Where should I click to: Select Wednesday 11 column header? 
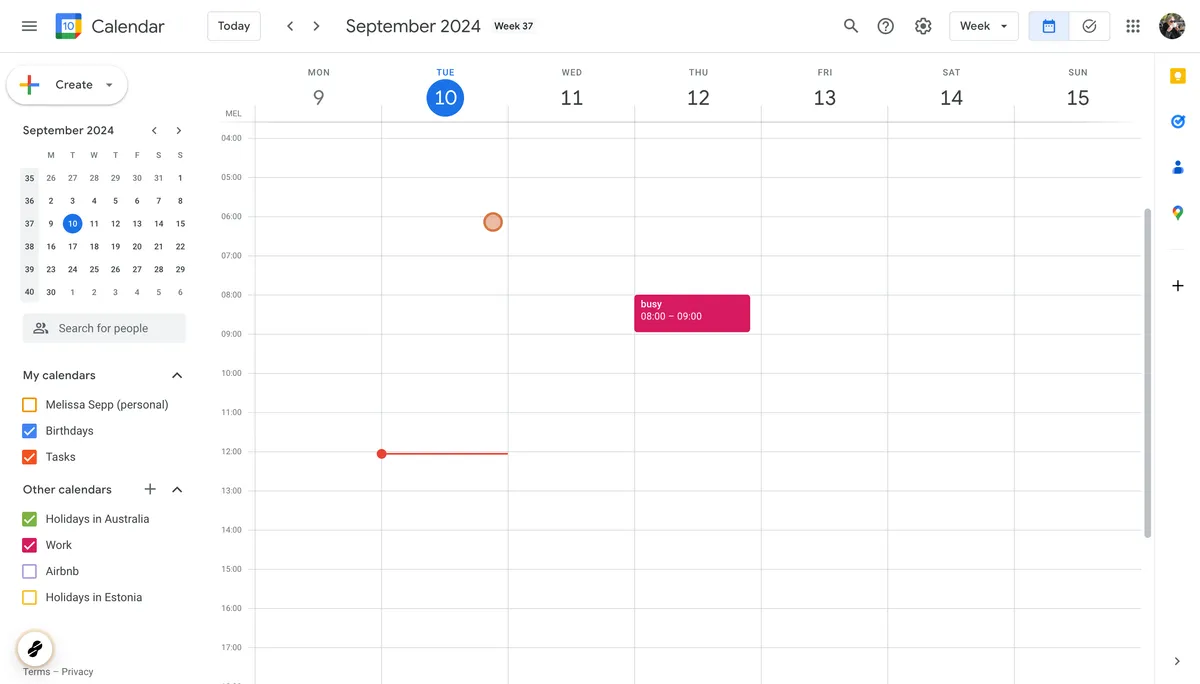(x=571, y=97)
